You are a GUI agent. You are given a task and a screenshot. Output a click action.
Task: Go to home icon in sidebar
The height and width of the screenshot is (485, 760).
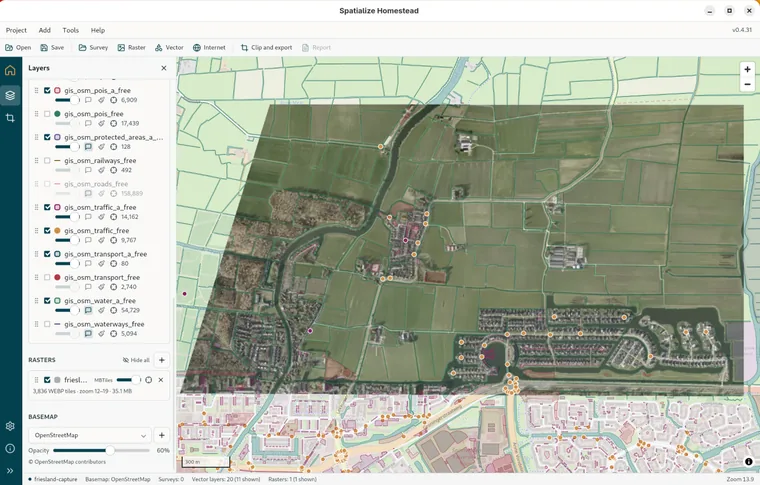10,70
